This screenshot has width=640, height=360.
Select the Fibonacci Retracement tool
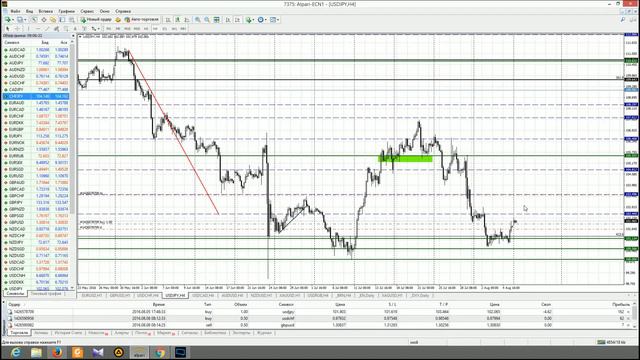66,29
